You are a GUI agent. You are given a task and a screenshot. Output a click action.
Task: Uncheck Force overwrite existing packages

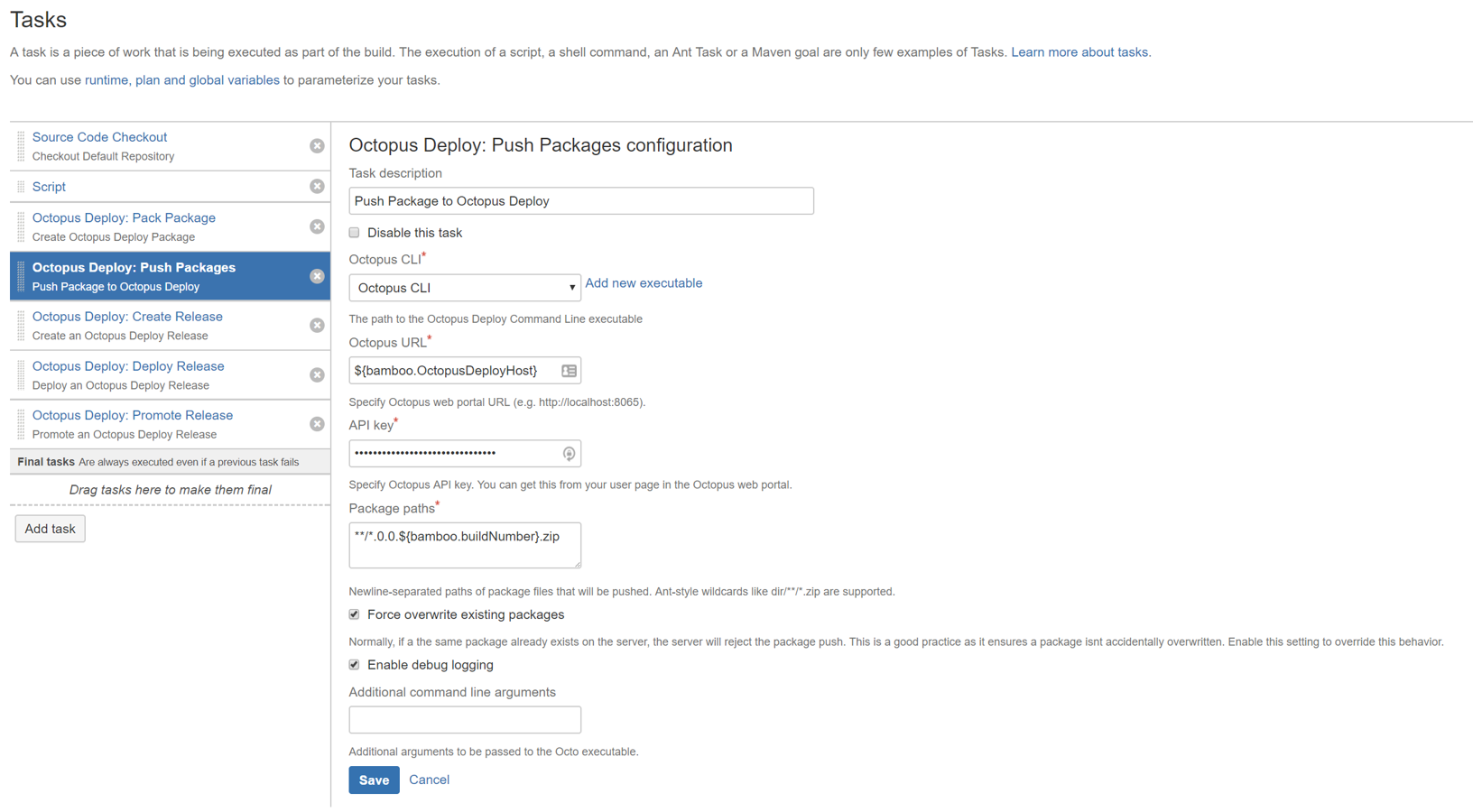click(x=354, y=614)
